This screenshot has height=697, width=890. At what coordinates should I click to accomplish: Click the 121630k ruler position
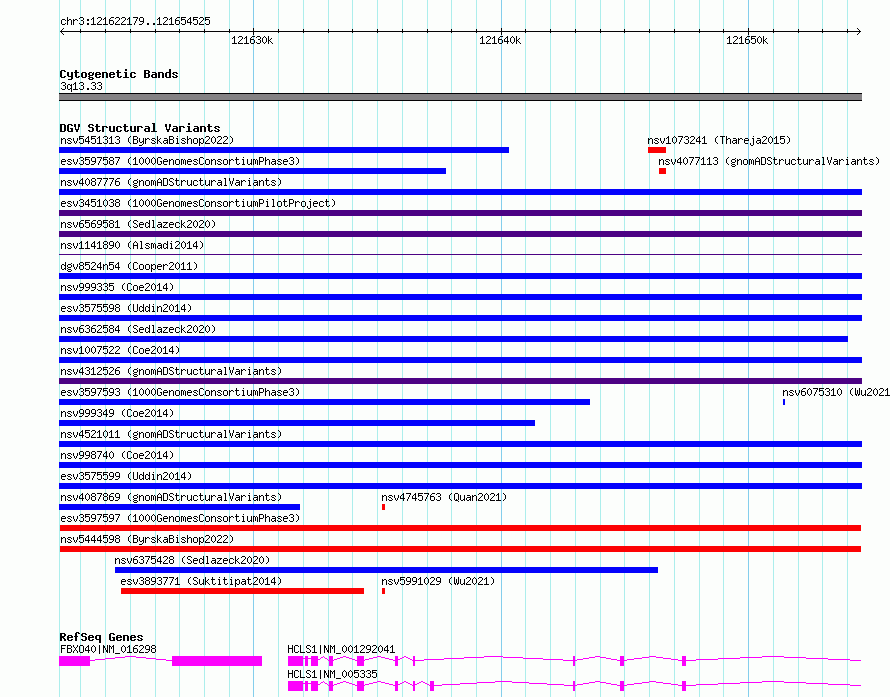click(x=252, y=40)
